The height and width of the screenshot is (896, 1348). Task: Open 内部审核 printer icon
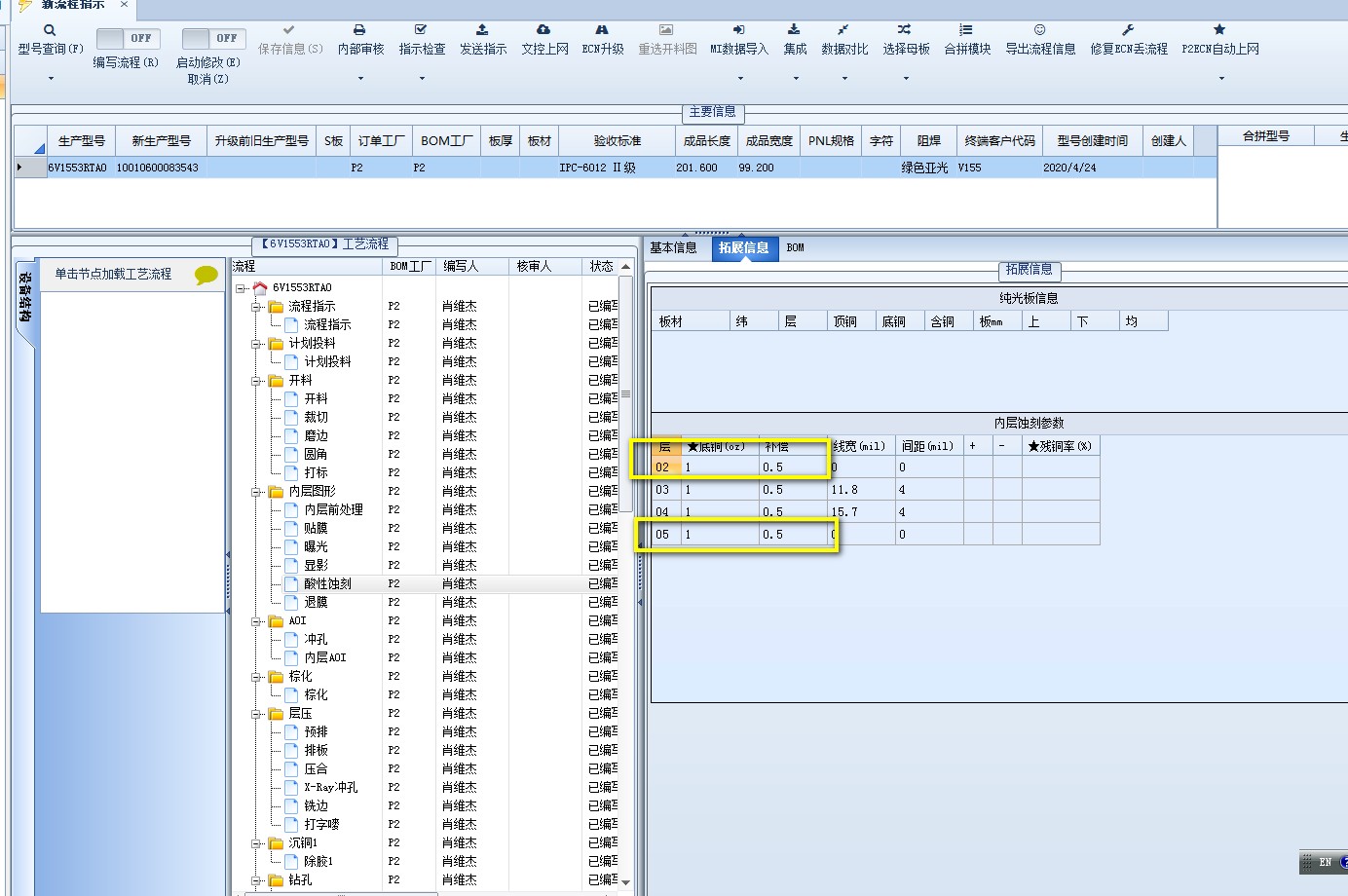pyautogui.click(x=359, y=30)
